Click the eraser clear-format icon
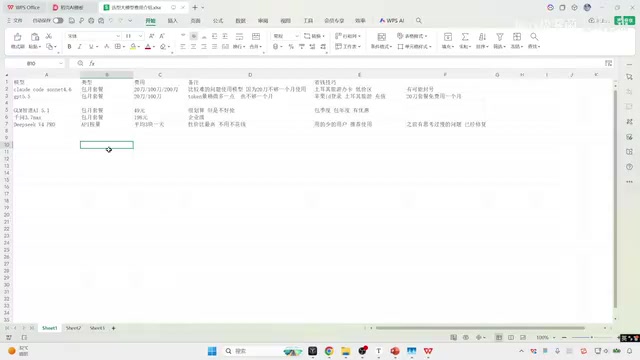 (x=163, y=47)
